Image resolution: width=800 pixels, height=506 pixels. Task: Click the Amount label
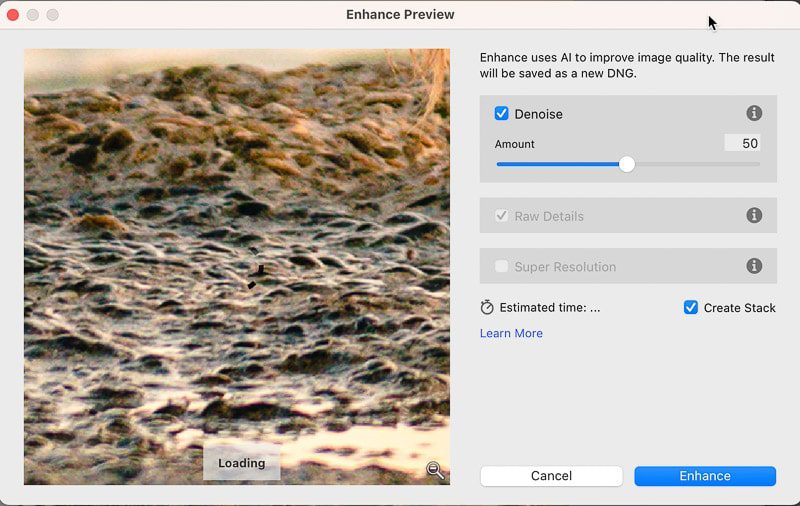pos(514,144)
